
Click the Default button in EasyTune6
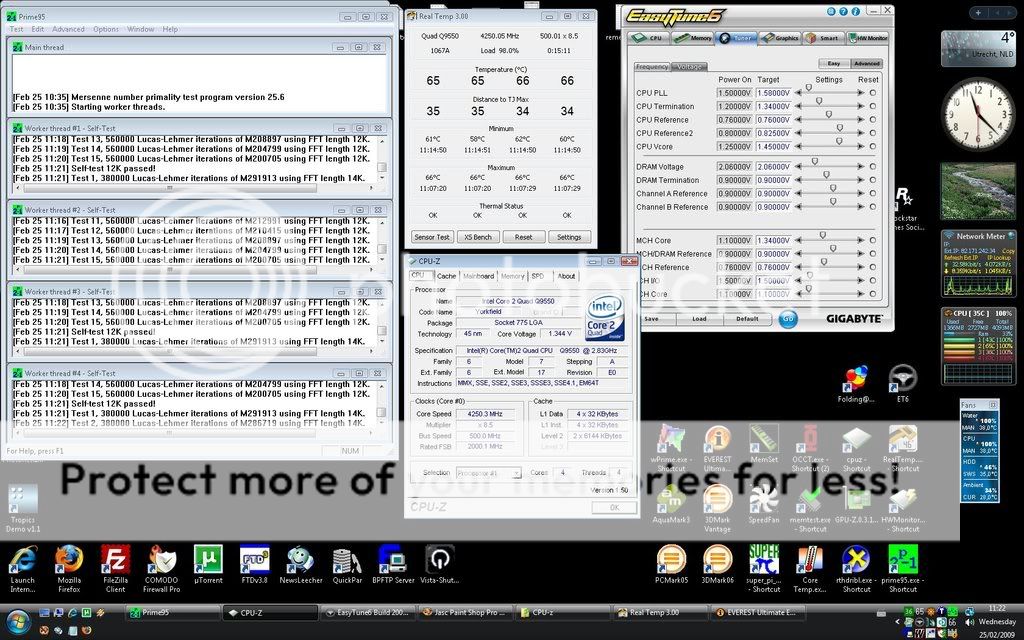tap(747, 319)
